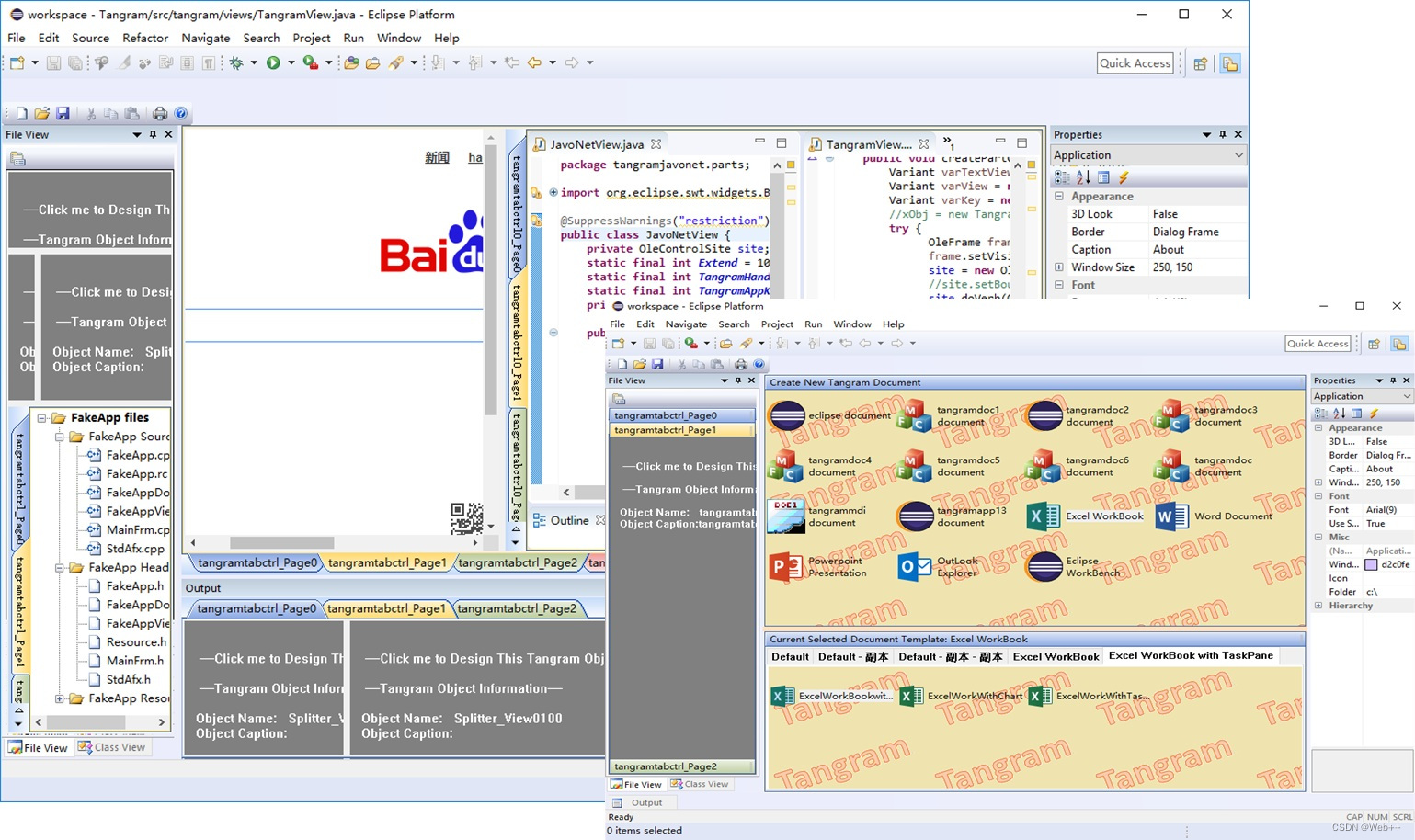Screen dimensions: 1415x840
Task: Select the eclipse document template icon
Action: [788, 415]
